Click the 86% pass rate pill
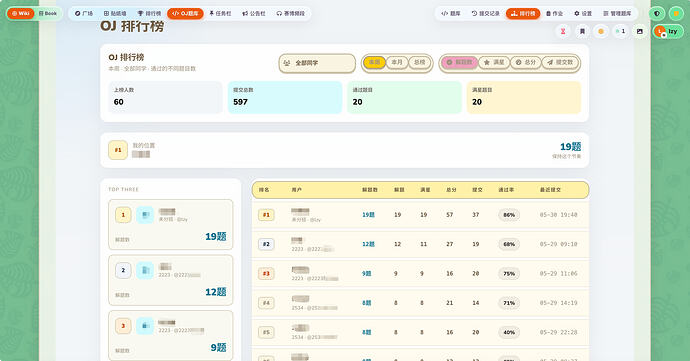This screenshot has width=690, height=361. pyautogui.click(x=509, y=215)
